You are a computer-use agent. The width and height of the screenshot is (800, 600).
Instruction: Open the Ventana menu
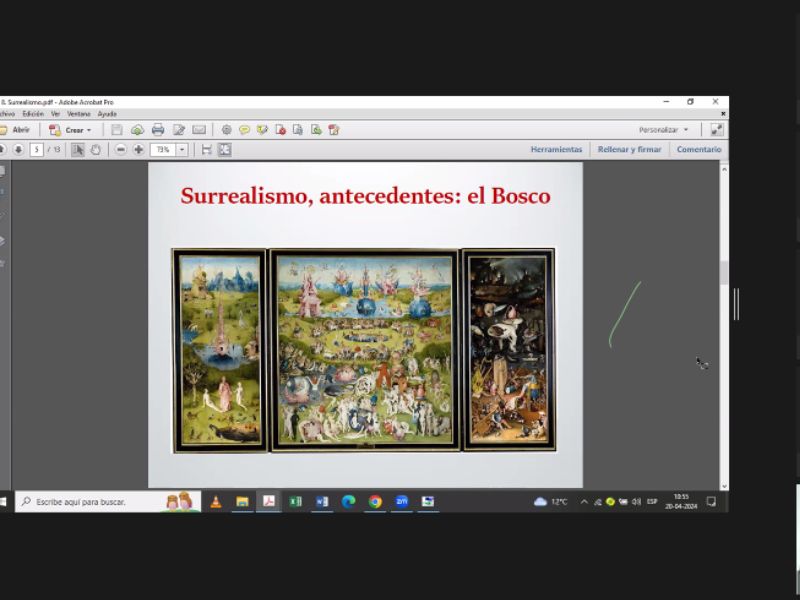pyautogui.click(x=79, y=114)
